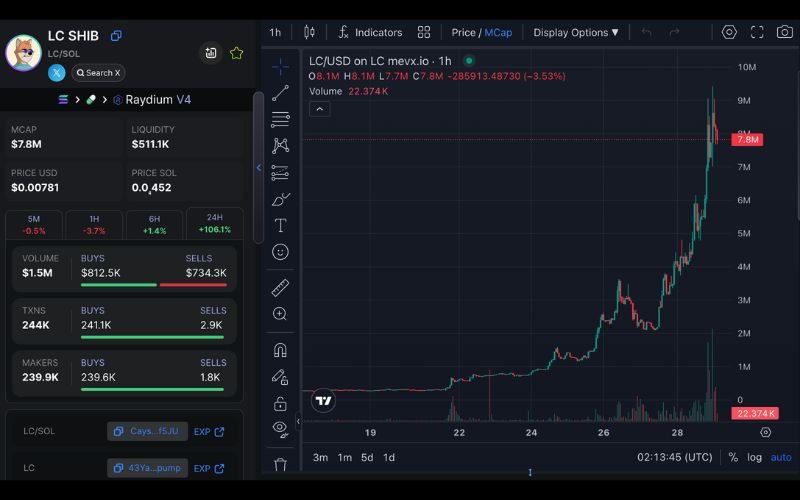800x500 pixels.
Task: Select the Fibonacci retracement lines tool
Action: (x=280, y=119)
